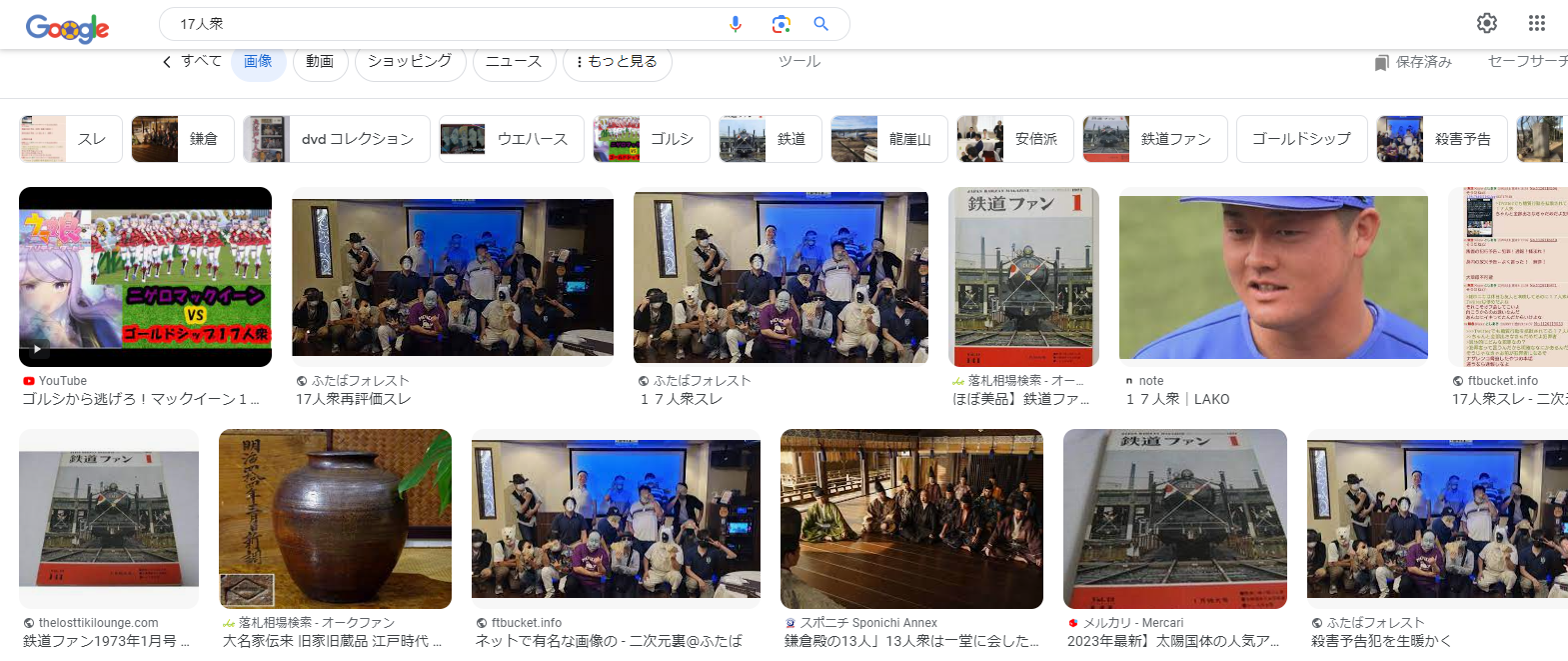This screenshot has width=1568, height=661.
Task: Filter results by 鎌倉 chip
Action: (x=183, y=139)
